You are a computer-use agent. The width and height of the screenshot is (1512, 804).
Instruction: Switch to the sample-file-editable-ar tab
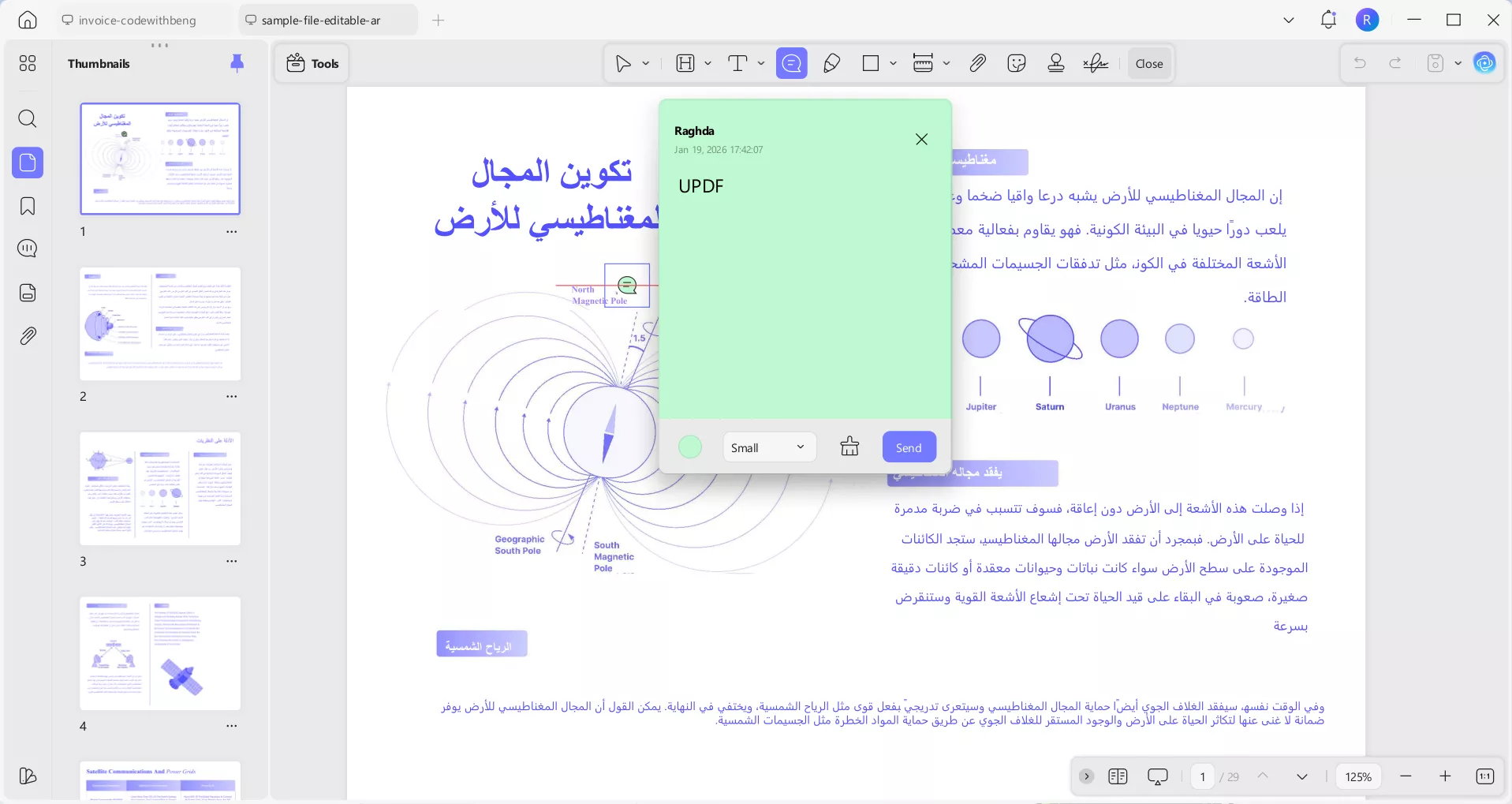point(328,21)
